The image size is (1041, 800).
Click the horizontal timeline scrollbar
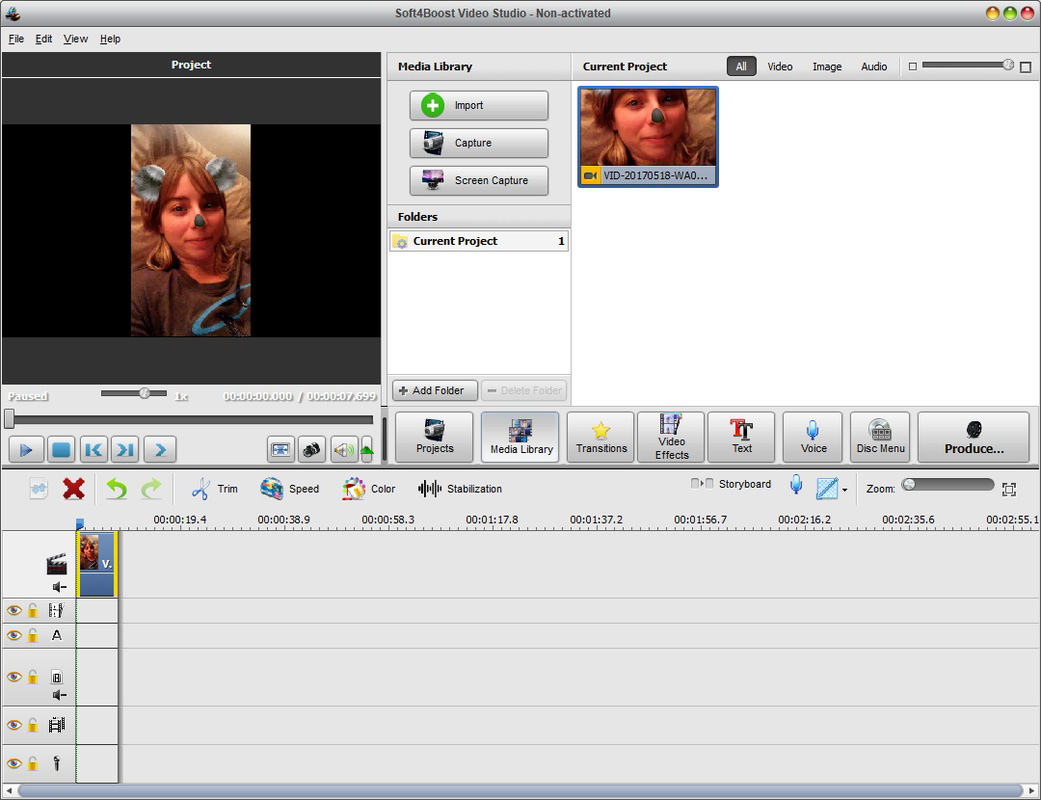click(520, 791)
